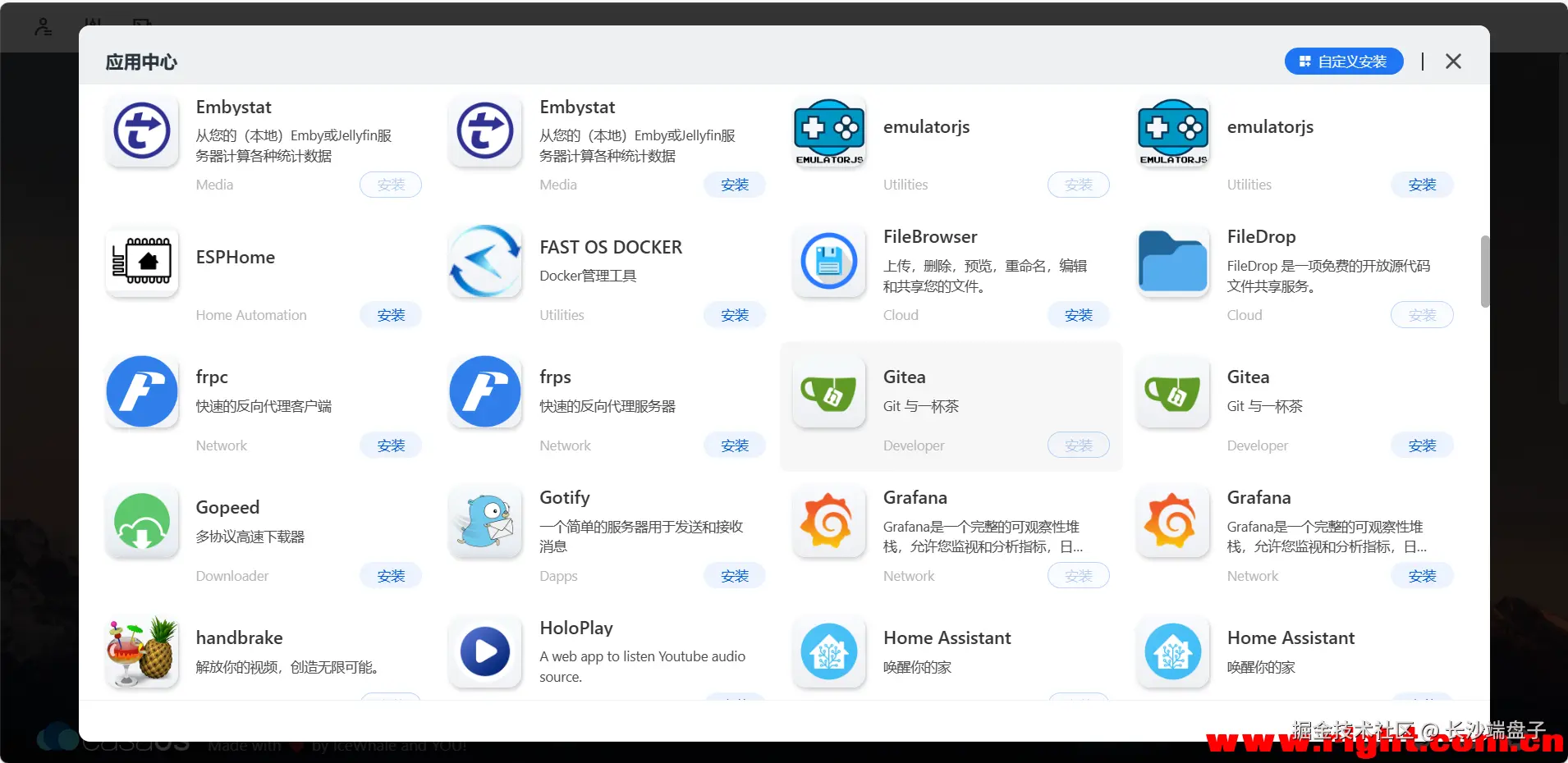Select the ESPHome app title
Viewport: 1568px width, 763px height.
point(236,258)
